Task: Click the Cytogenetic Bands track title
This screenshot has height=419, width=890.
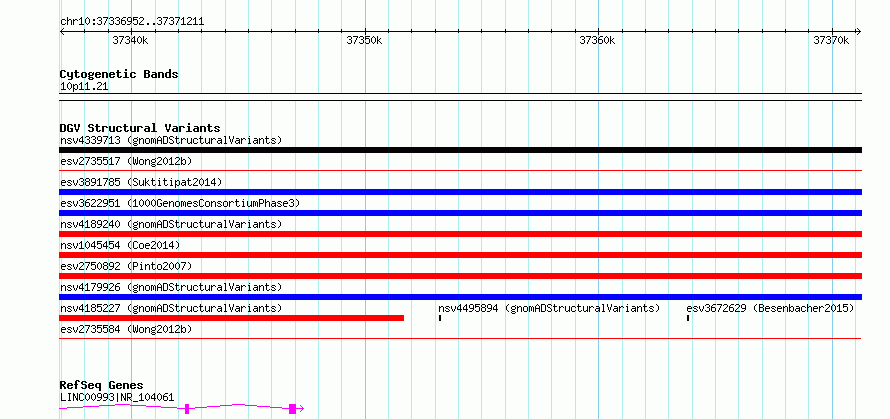Action: click(119, 74)
